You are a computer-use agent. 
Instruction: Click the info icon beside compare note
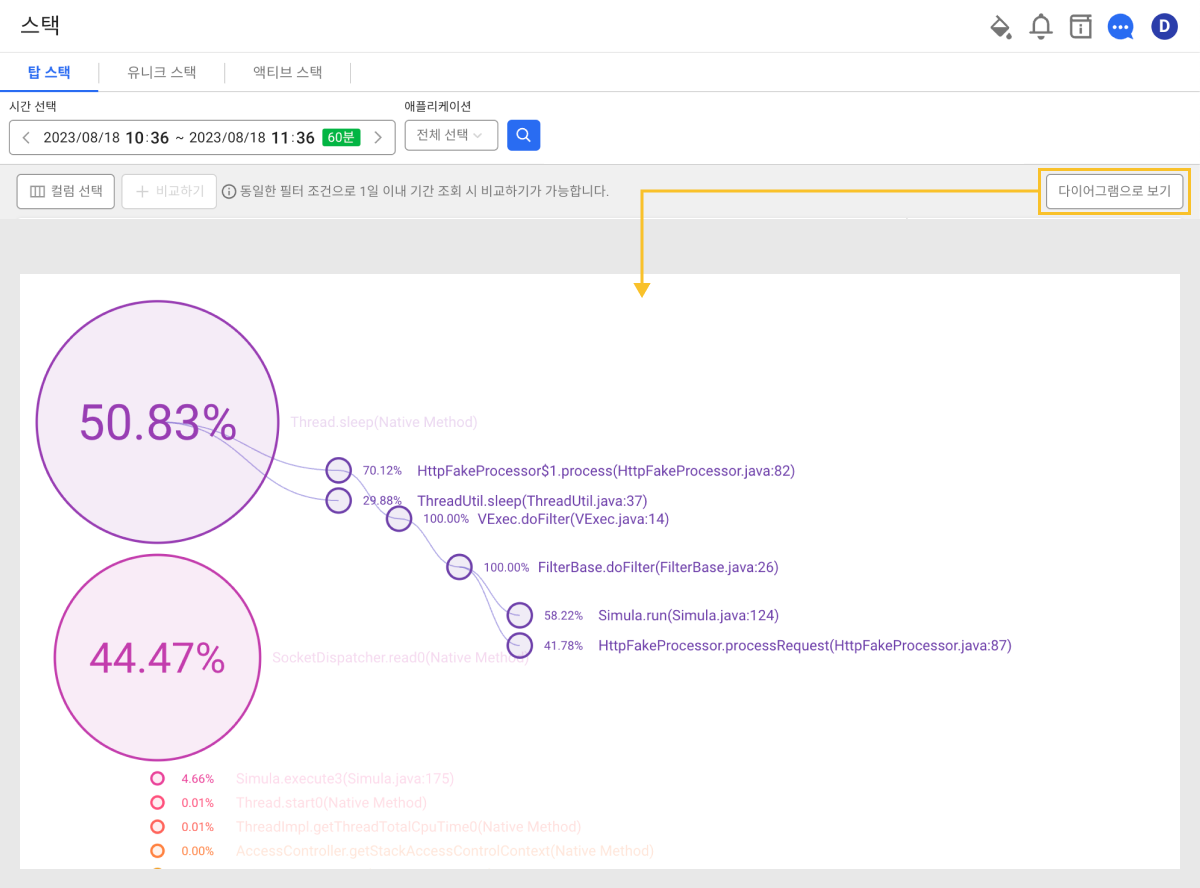[x=229, y=191]
